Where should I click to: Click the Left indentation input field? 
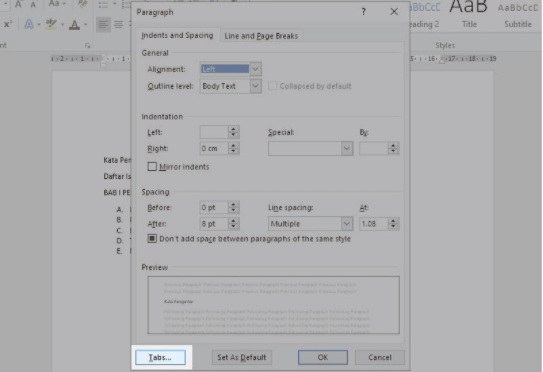[x=214, y=132]
